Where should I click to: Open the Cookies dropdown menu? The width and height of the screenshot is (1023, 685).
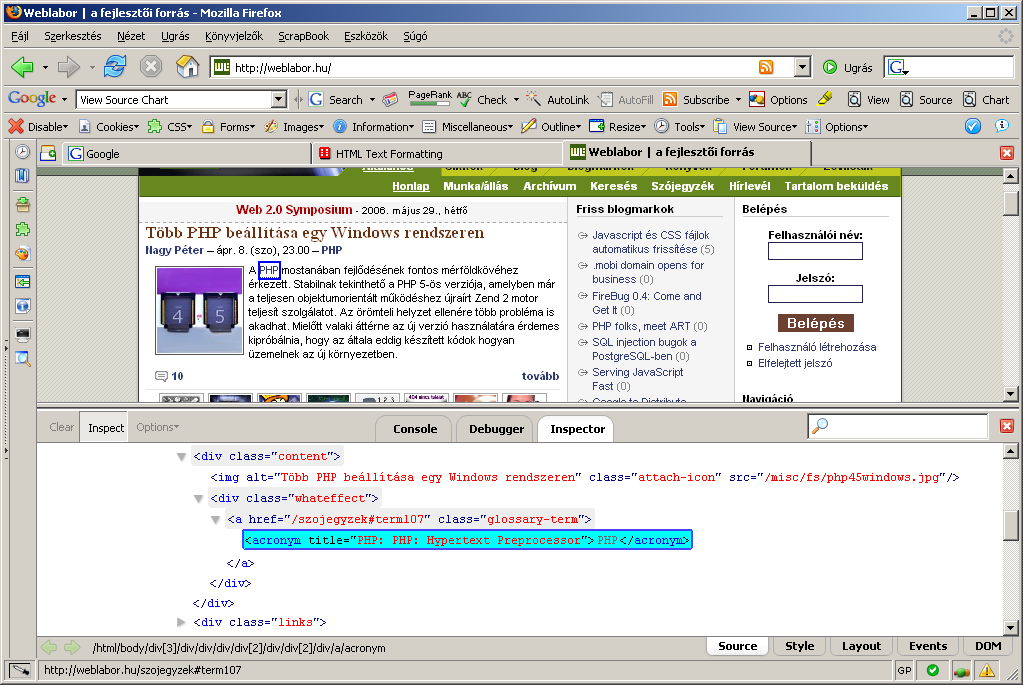[x=108, y=127]
